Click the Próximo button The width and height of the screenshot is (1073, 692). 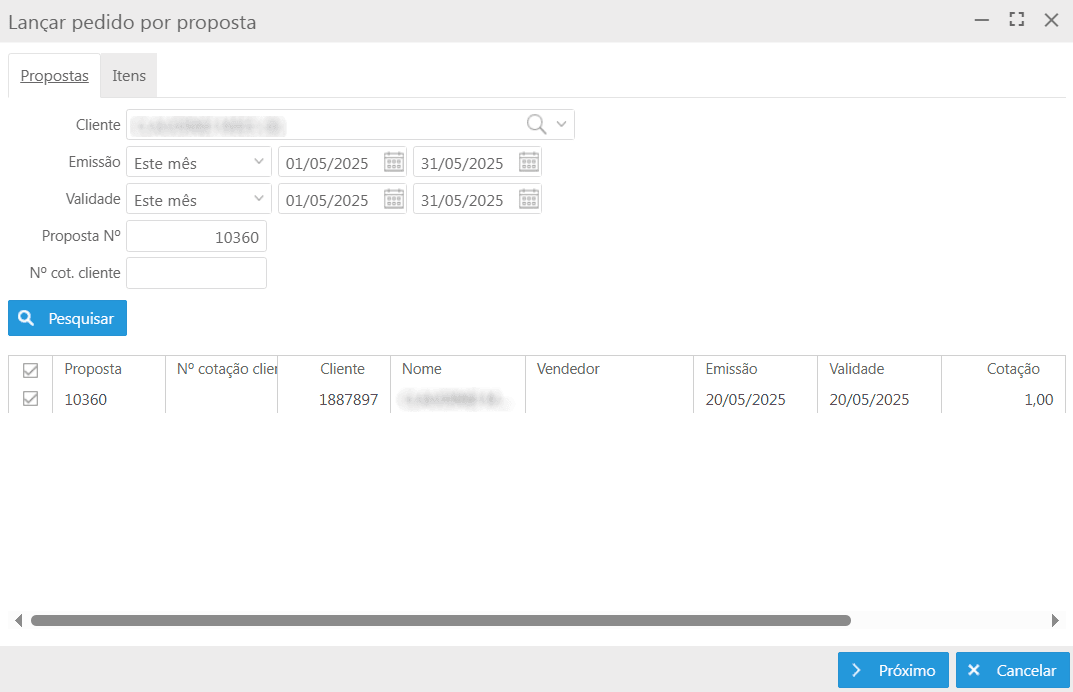pyautogui.click(x=893, y=670)
